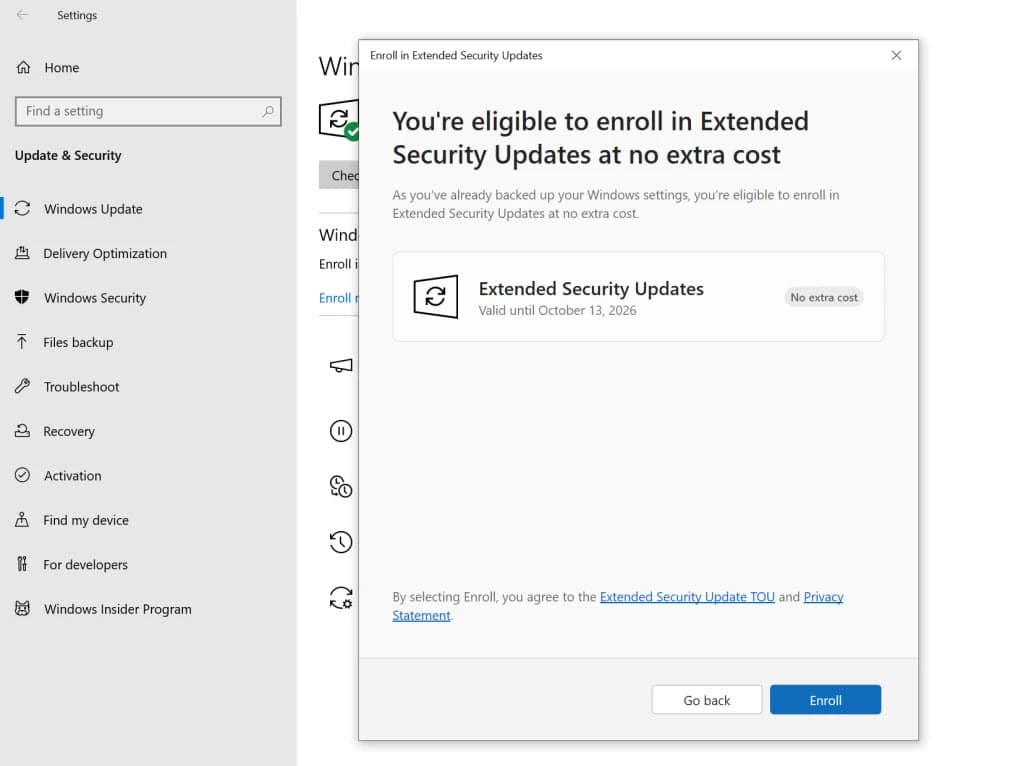Open For developers settings
Viewport: 1023px width, 766px height.
[x=85, y=565]
